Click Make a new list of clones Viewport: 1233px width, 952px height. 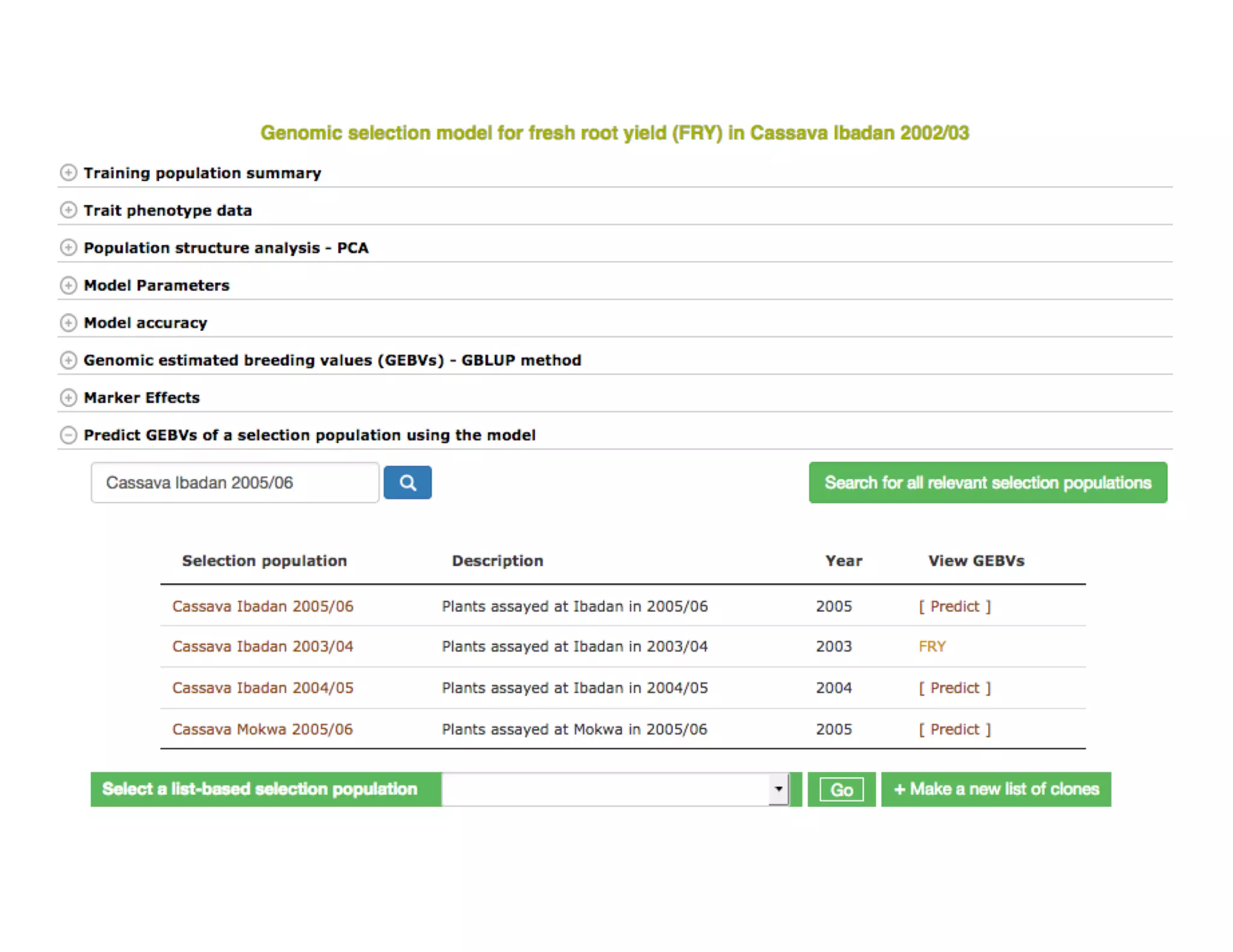tap(996, 789)
